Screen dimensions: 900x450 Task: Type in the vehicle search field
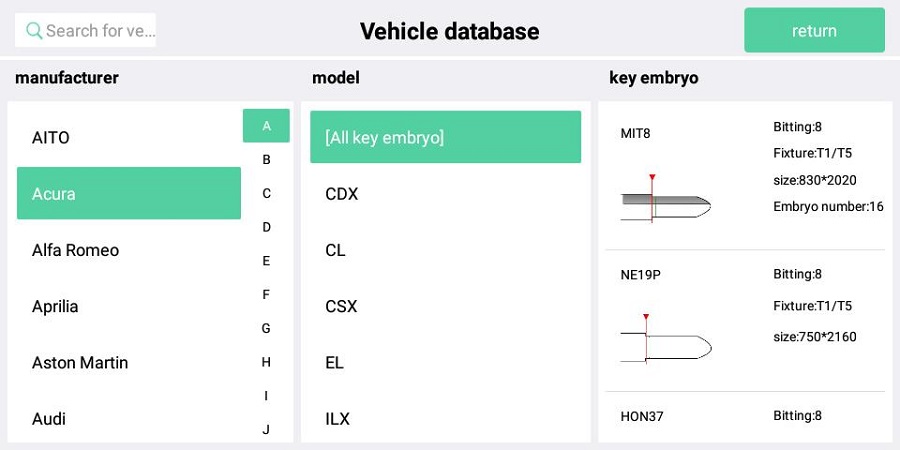point(98,31)
